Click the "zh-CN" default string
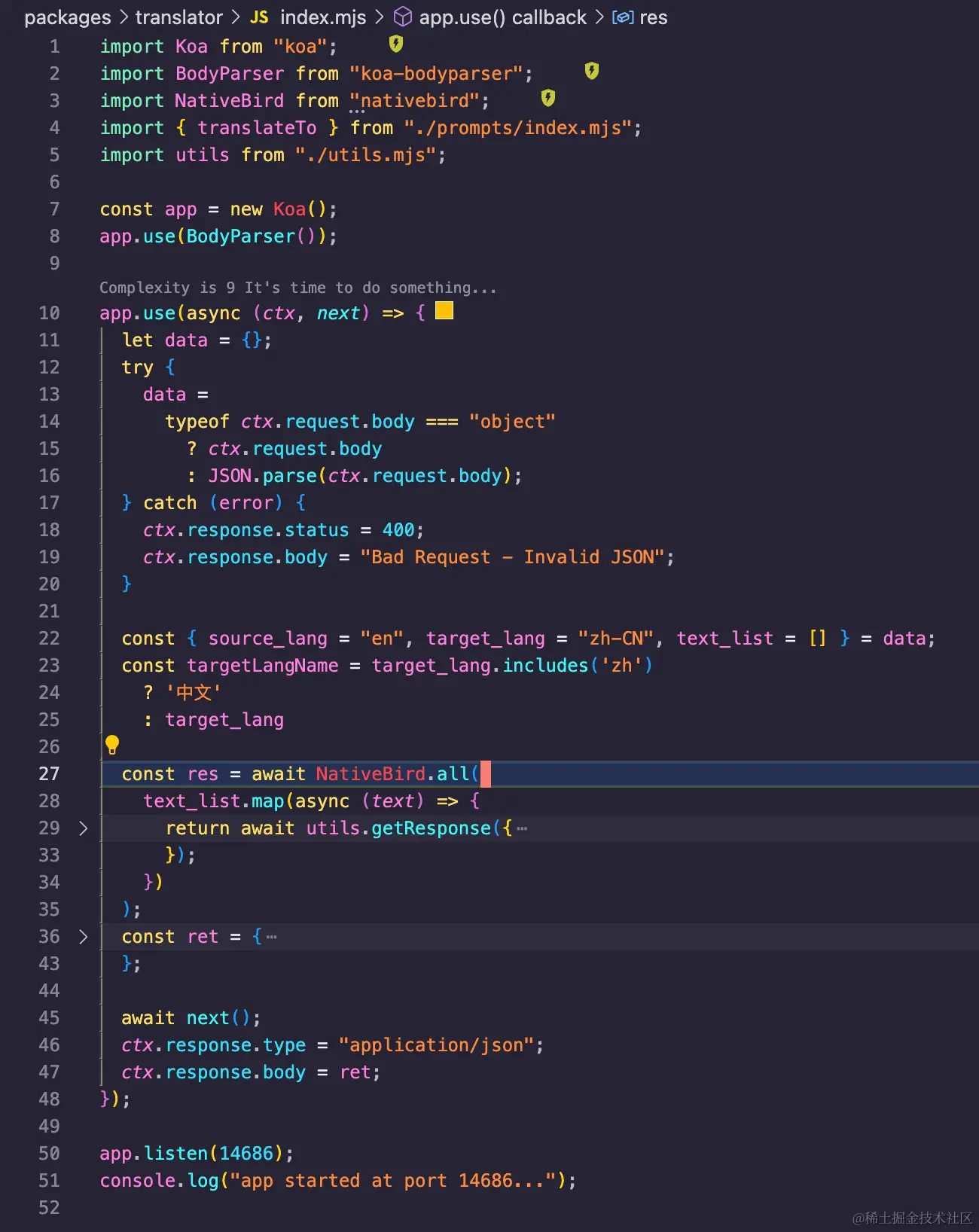The height and width of the screenshot is (1232, 979). tap(616, 639)
